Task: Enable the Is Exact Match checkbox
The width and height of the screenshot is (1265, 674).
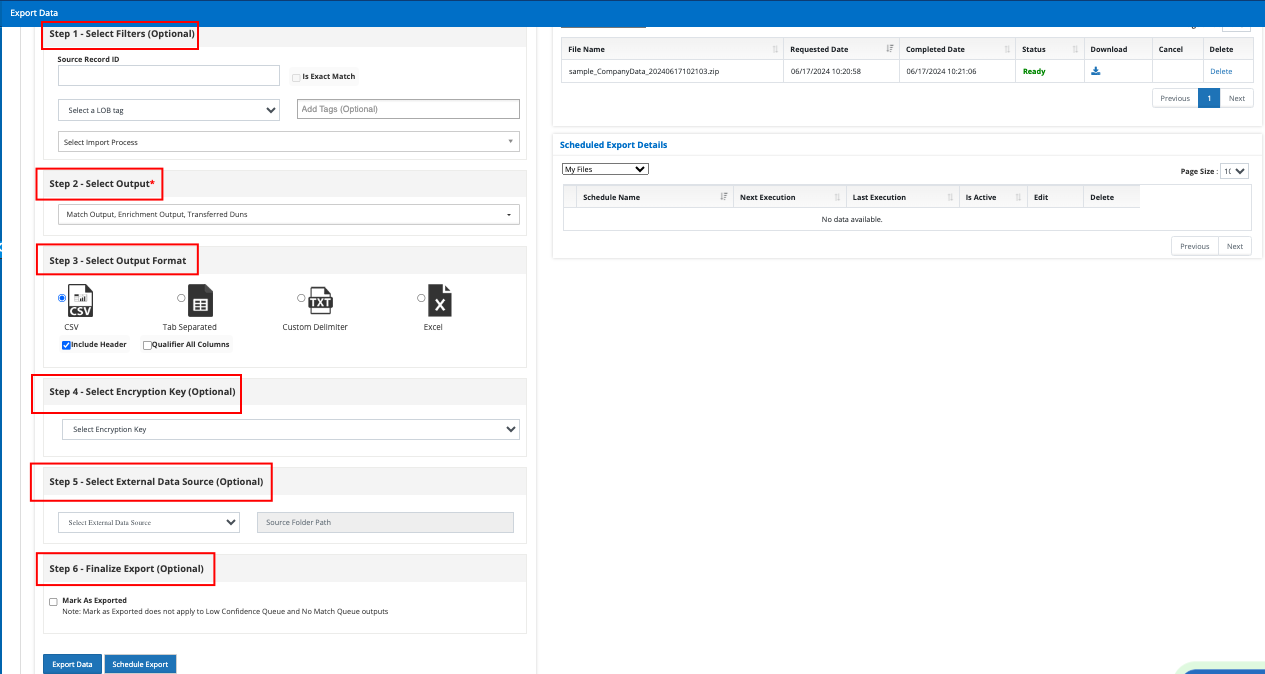Action: pyautogui.click(x=296, y=77)
